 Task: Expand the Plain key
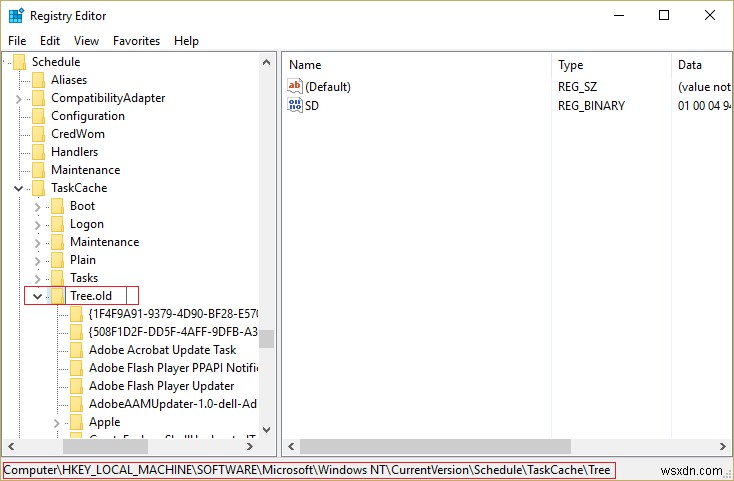pos(37,261)
